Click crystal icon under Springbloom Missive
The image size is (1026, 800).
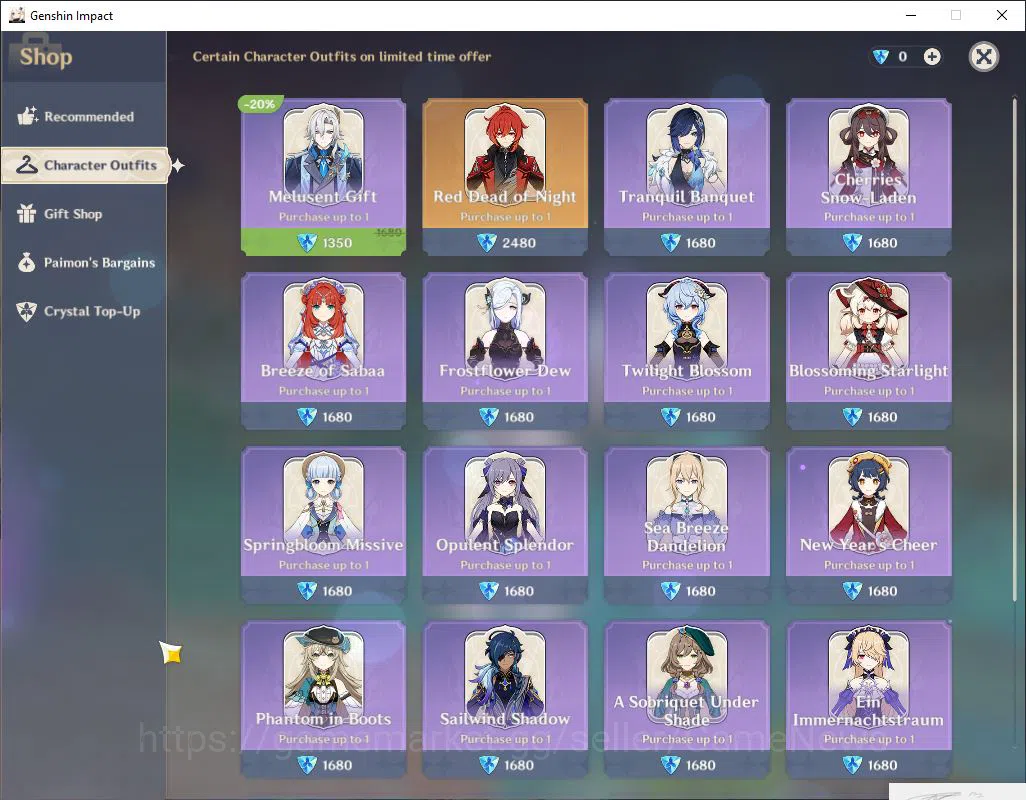(307, 591)
